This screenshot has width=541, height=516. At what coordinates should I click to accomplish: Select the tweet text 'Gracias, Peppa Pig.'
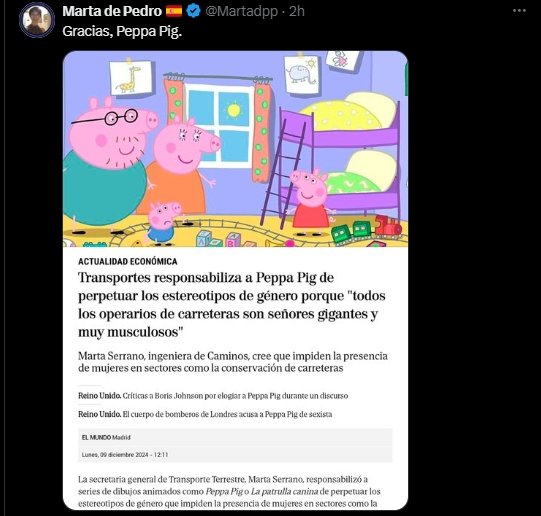pos(122,31)
